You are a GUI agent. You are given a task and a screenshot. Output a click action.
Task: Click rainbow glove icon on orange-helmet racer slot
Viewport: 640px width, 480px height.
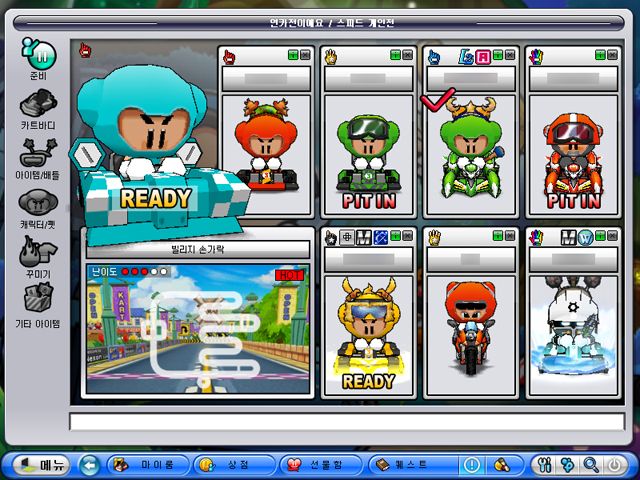[x=536, y=57]
